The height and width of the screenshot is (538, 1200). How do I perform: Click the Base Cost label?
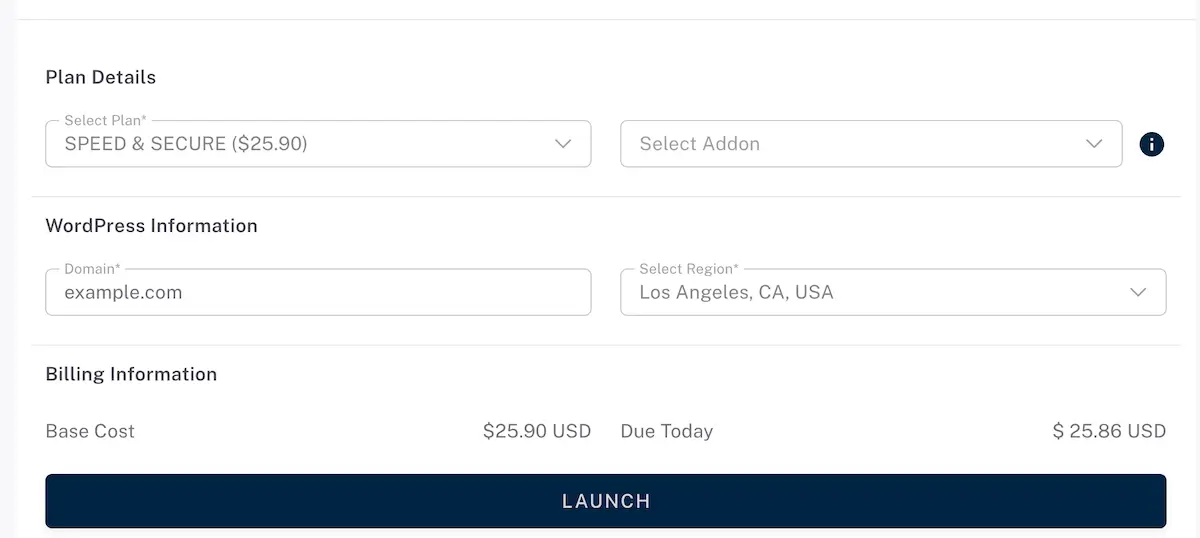[x=90, y=431]
